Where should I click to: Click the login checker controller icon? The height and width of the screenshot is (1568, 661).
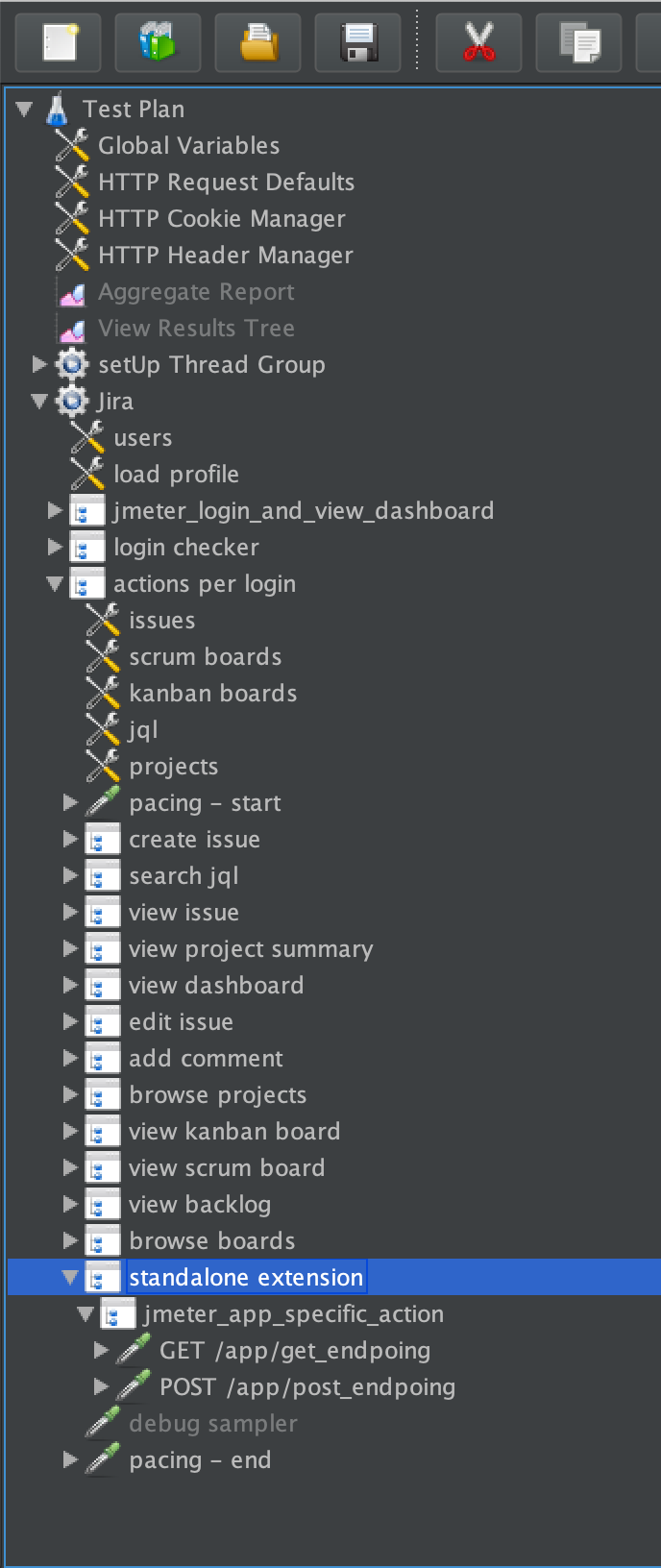(87, 547)
